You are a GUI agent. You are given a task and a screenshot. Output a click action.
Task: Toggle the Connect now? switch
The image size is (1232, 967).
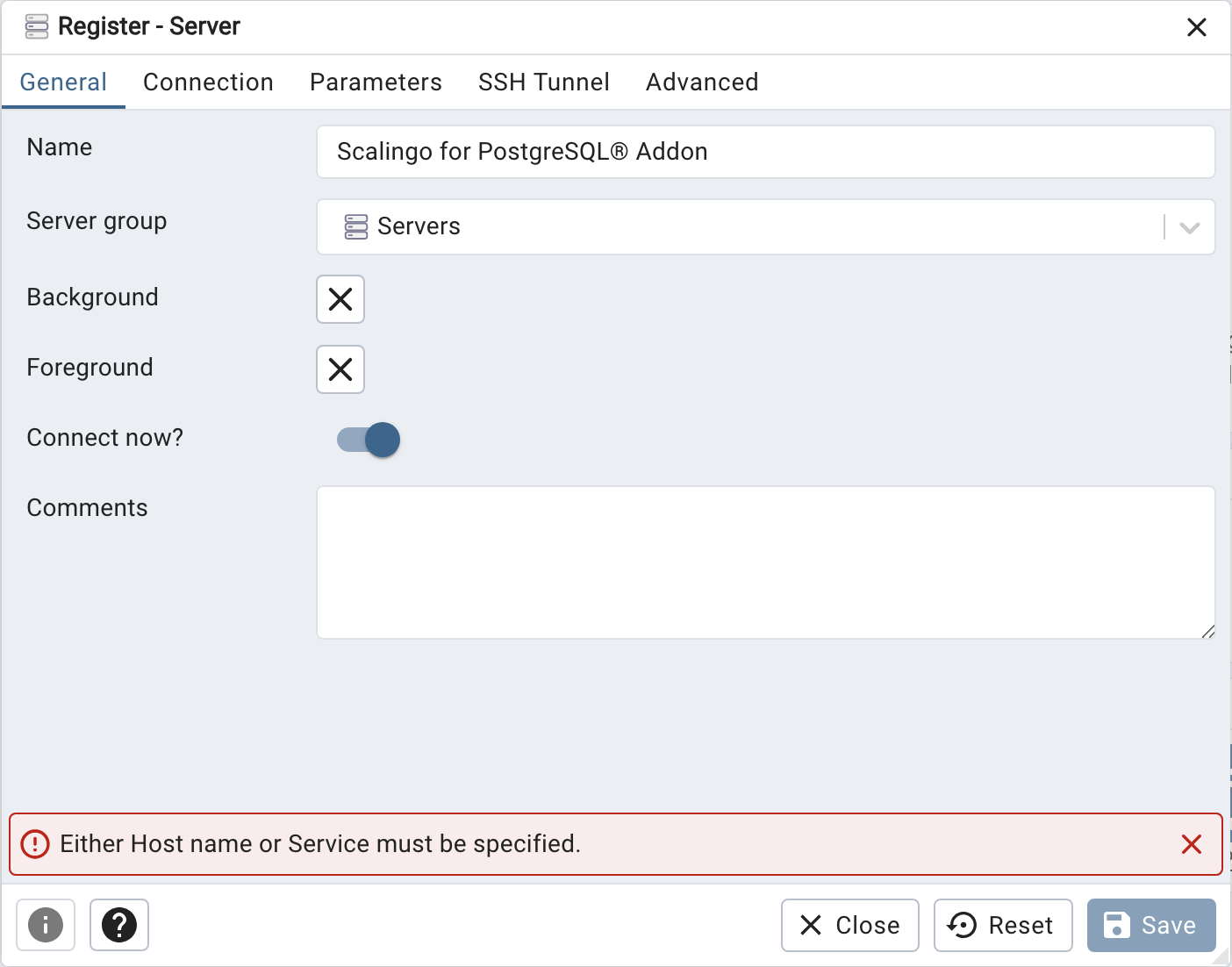(x=369, y=440)
